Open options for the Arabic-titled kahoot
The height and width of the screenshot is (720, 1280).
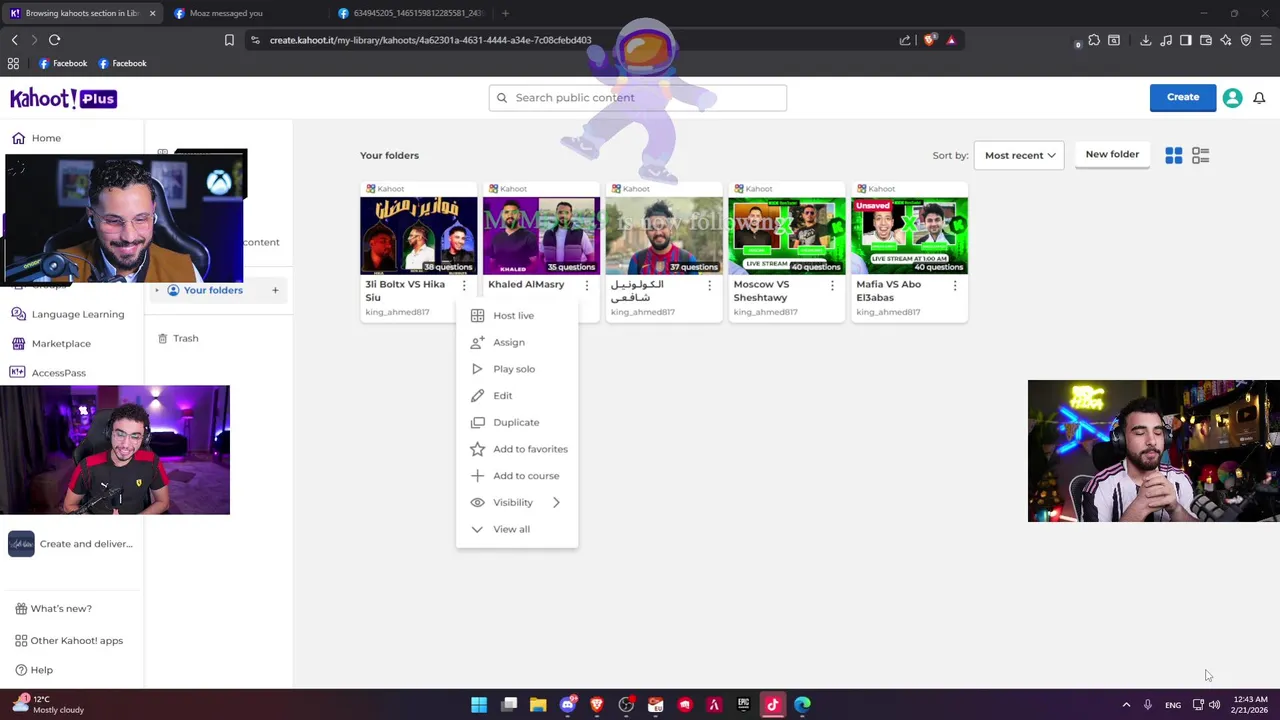[x=710, y=285]
